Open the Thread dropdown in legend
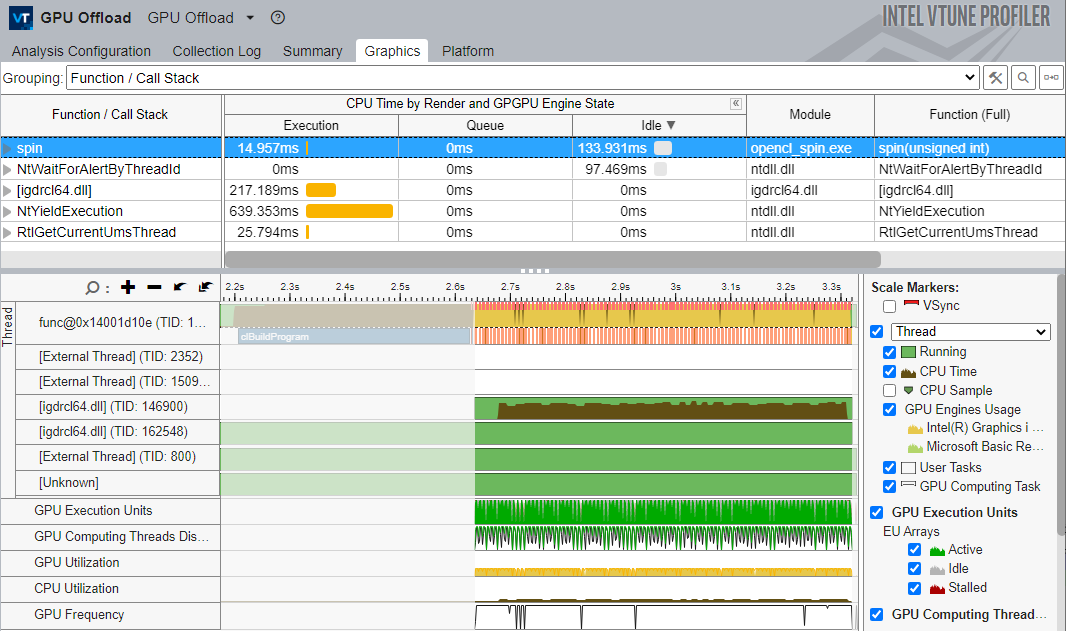 click(970, 332)
